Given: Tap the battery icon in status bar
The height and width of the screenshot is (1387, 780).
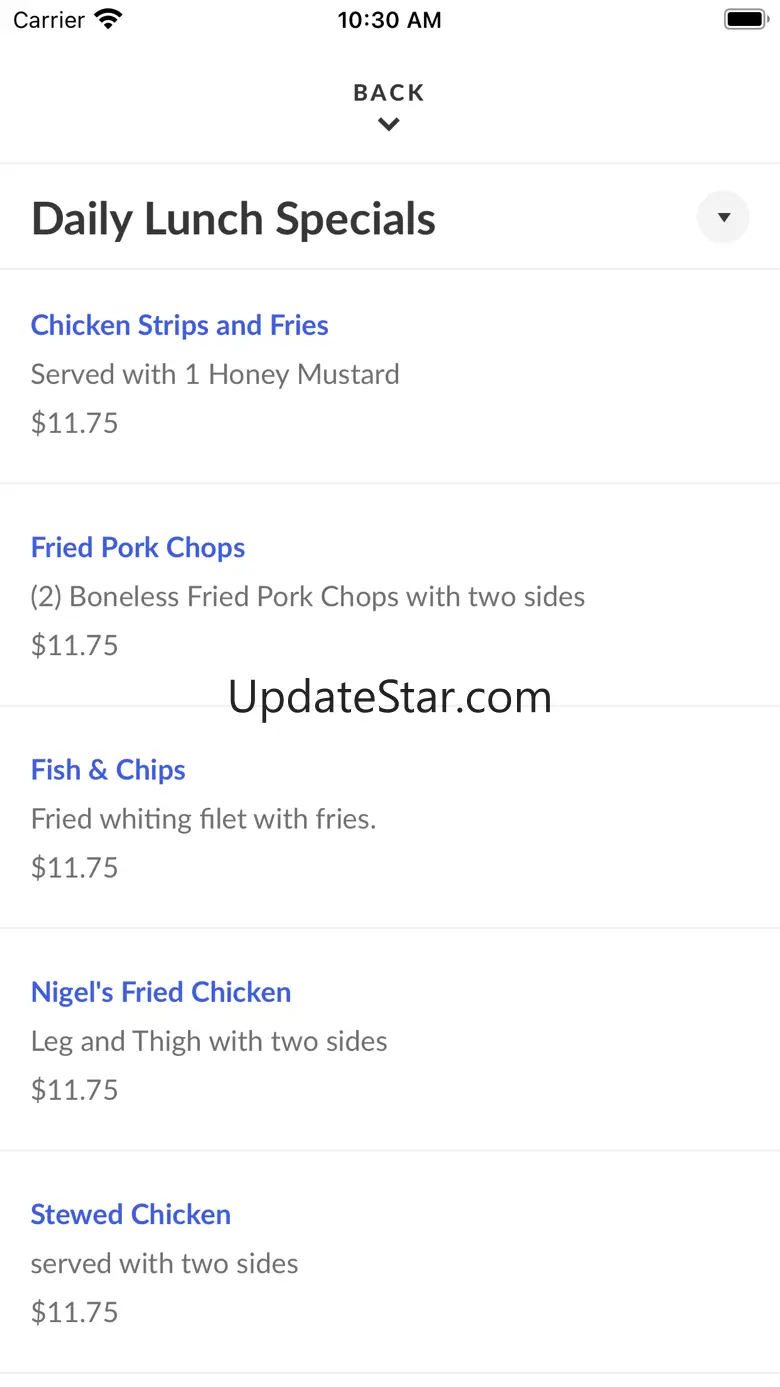Looking at the screenshot, I should click(744, 19).
